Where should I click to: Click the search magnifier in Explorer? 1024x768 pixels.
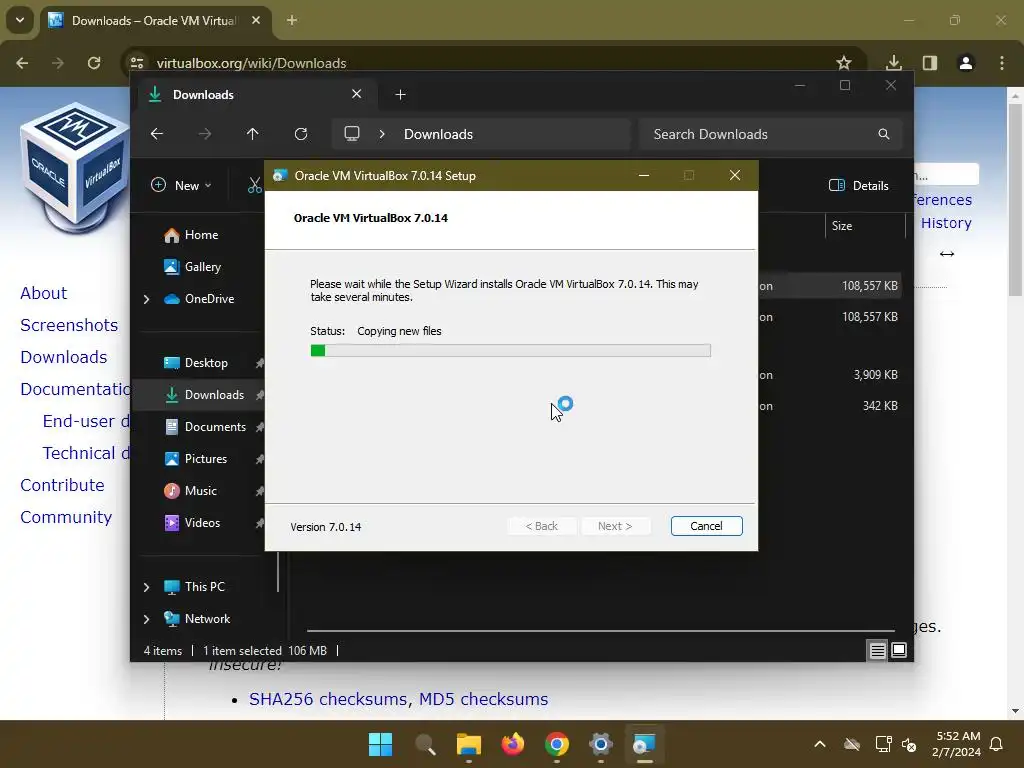[x=884, y=134]
